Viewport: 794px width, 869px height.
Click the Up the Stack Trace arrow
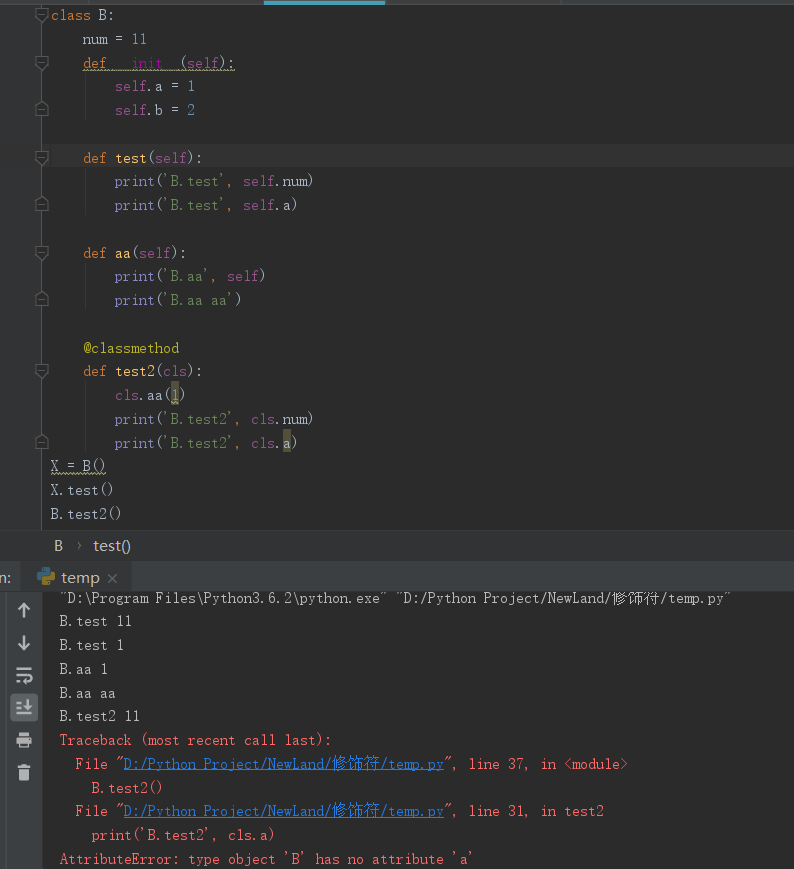(x=24, y=611)
